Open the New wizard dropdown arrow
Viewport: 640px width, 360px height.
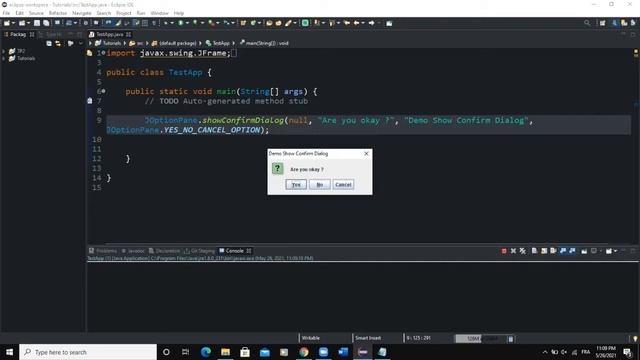(13, 23)
